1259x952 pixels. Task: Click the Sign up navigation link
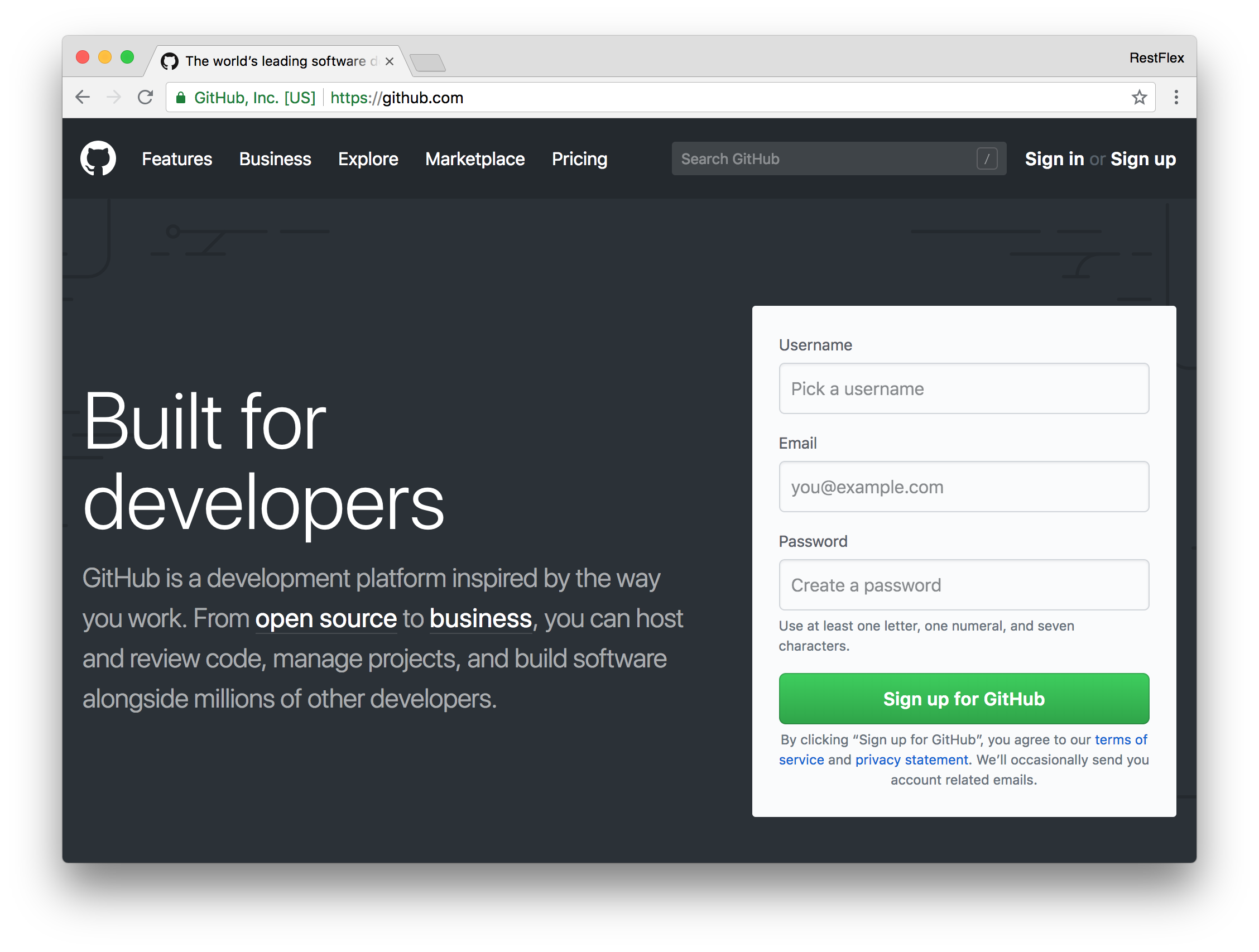[x=1145, y=158]
